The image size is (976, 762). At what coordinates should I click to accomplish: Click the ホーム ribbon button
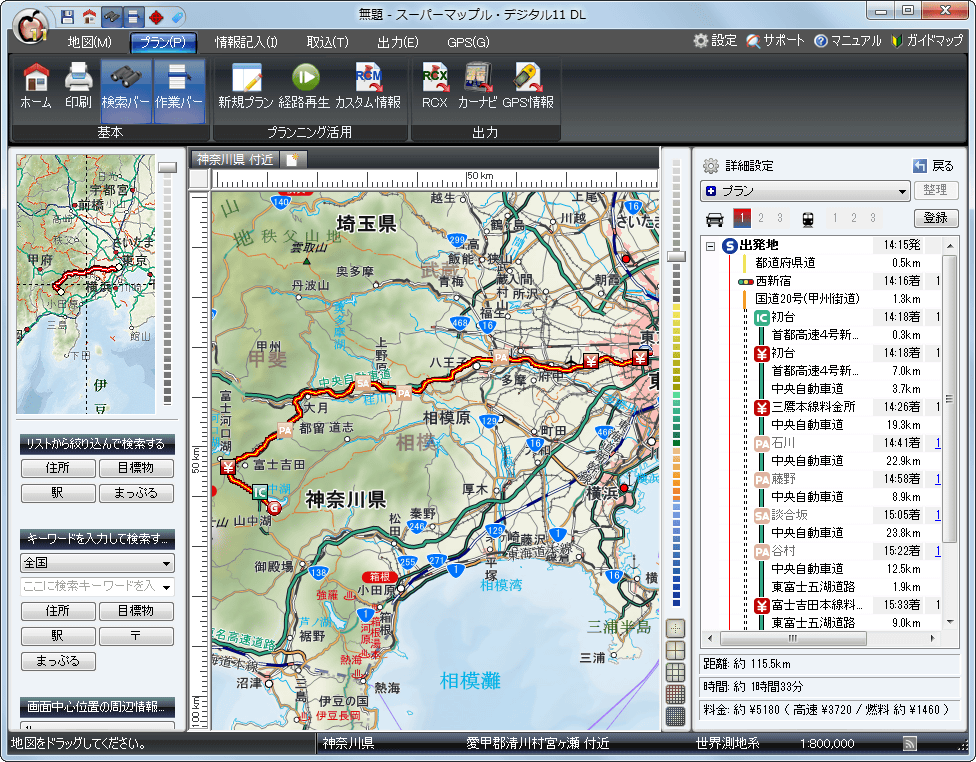tap(36, 87)
